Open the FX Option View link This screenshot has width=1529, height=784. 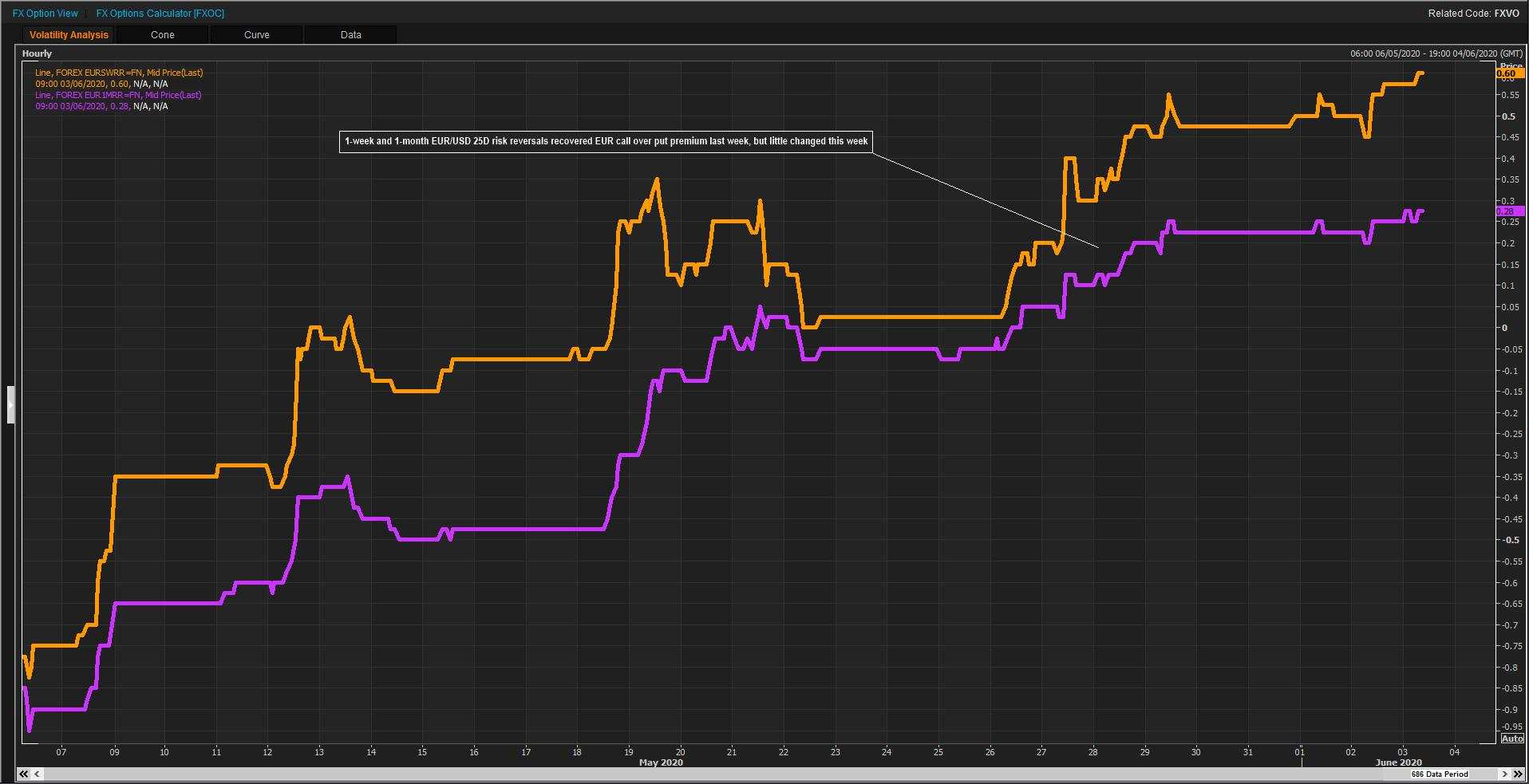click(45, 14)
